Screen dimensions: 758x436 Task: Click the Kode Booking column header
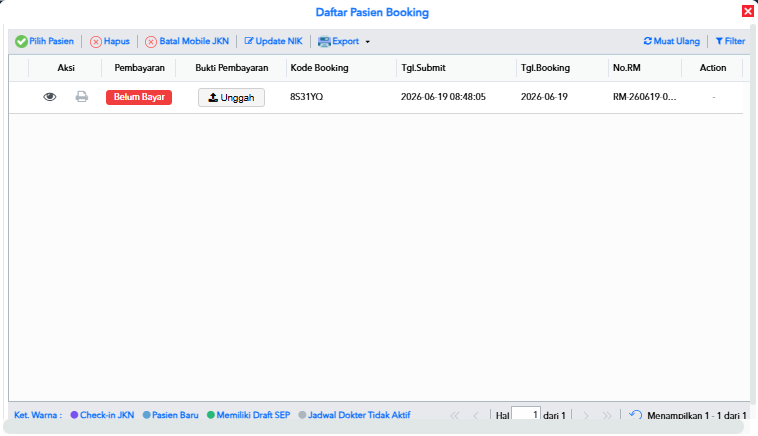pos(341,68)
